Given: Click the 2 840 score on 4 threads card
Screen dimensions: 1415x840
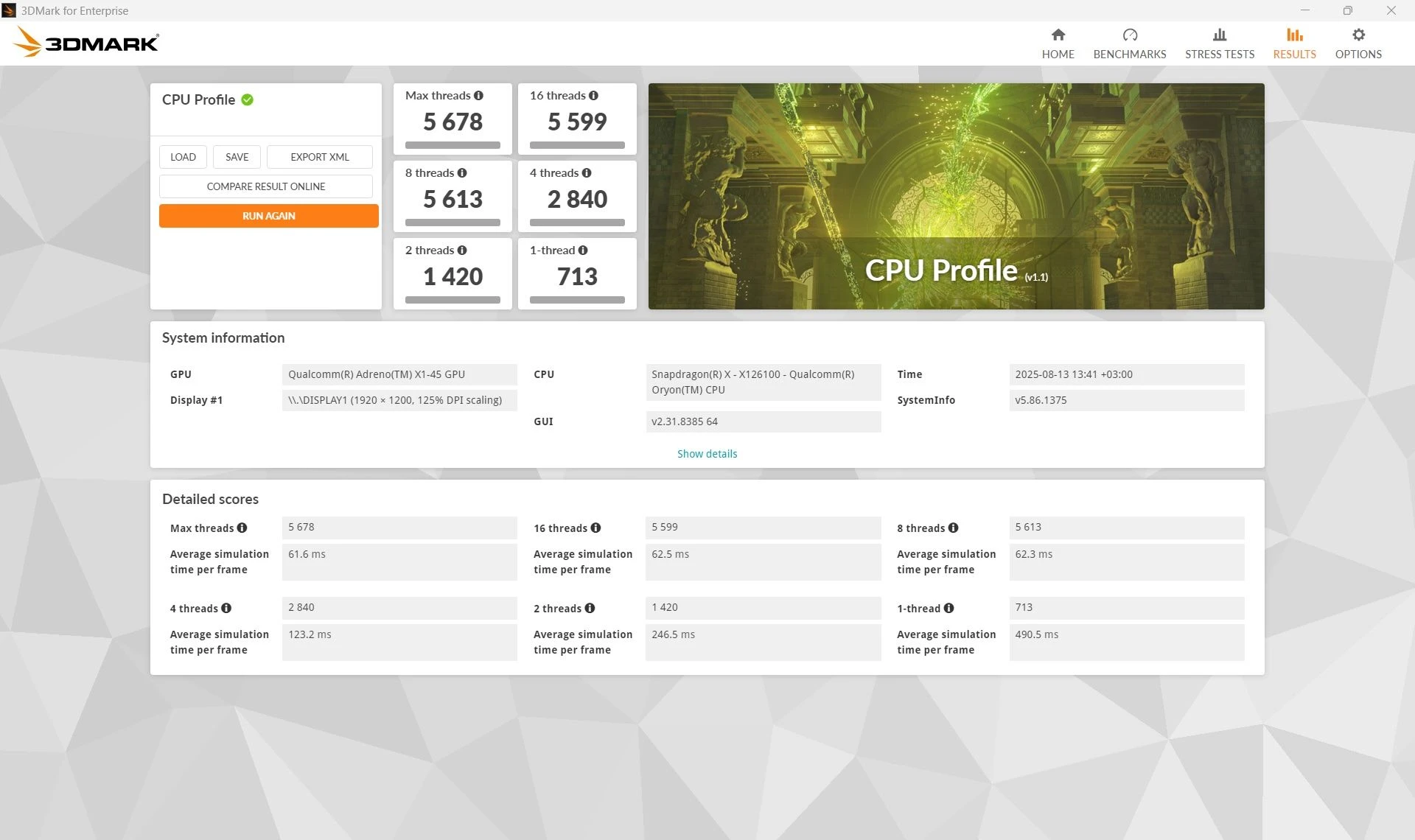Looking at the screenshot, I should click(x=577, y=199).
